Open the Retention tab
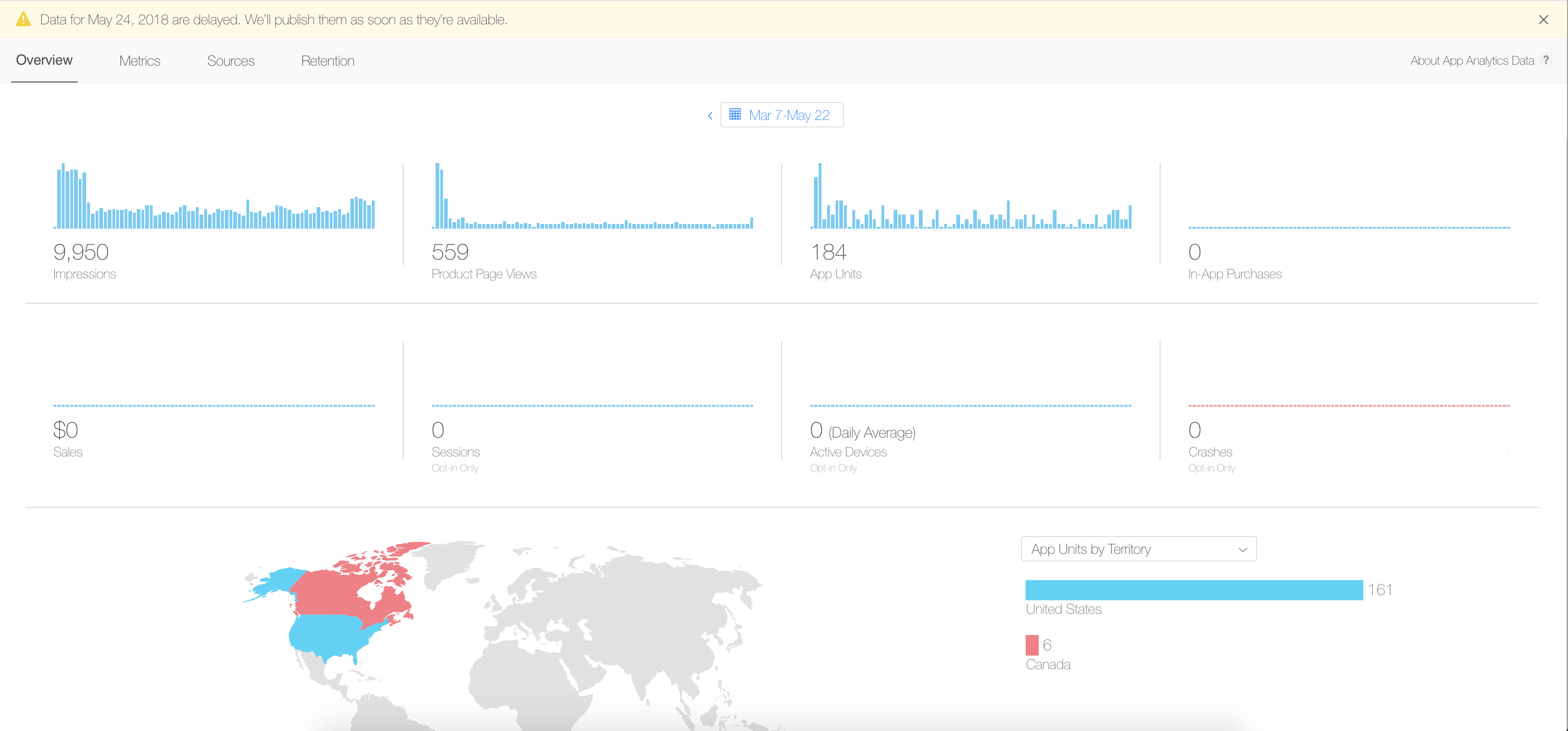 [327, 61]
